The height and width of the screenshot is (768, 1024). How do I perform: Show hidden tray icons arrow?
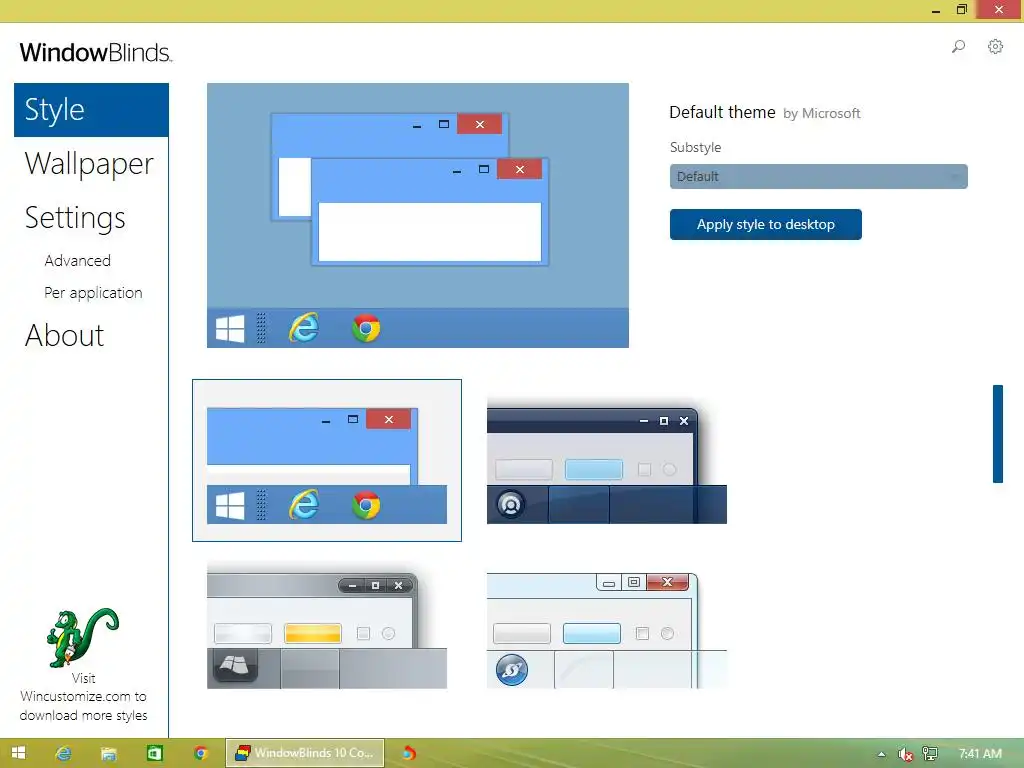[x=882, y=754]
